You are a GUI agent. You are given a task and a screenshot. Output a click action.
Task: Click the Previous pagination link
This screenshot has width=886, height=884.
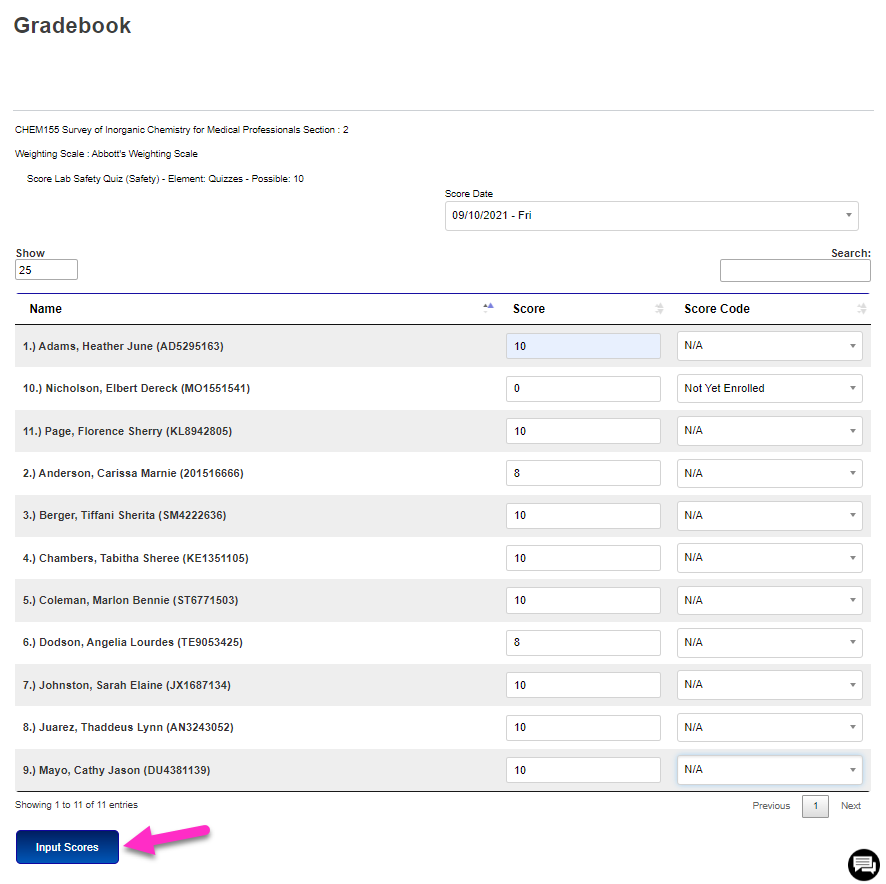[771, 805]
